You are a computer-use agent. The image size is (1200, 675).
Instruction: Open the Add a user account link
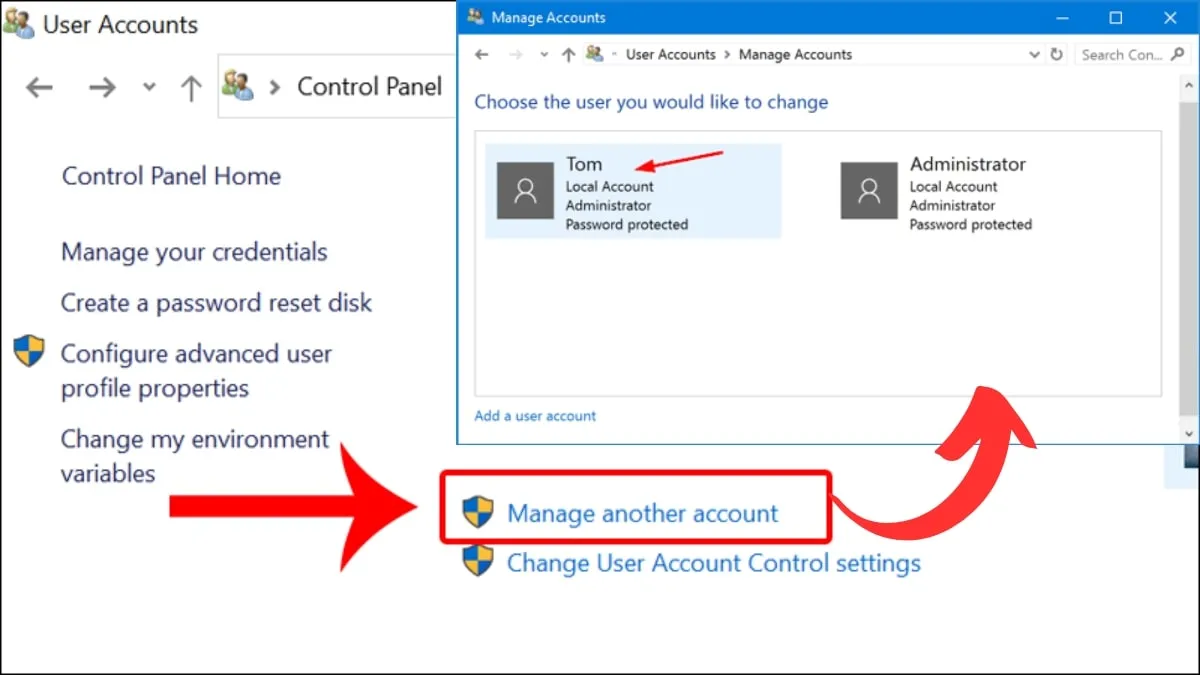(535, 416)
